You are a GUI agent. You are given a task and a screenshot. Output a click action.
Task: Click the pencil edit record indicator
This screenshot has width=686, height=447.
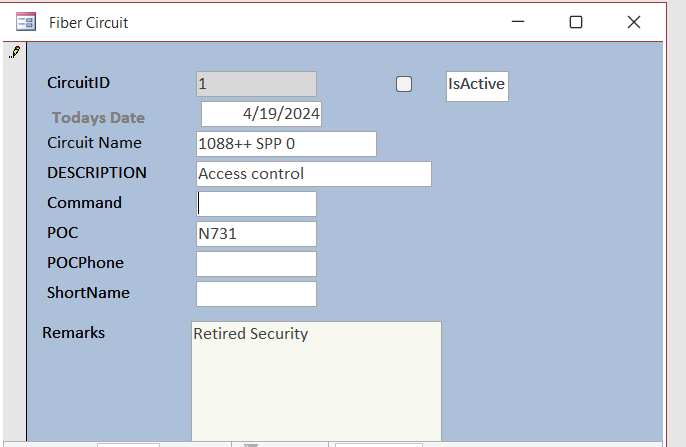pyautogui.click(x=15, y=51)
